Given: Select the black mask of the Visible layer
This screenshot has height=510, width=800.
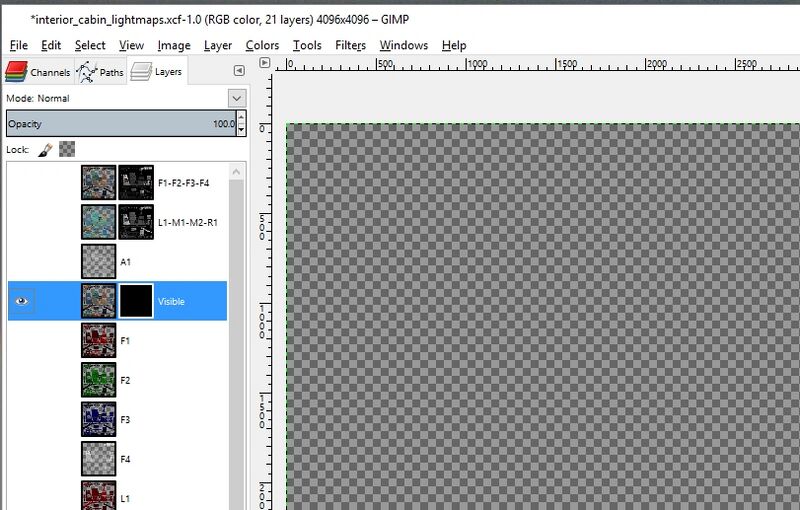Looking at the screenshot, I should point(136,301).
